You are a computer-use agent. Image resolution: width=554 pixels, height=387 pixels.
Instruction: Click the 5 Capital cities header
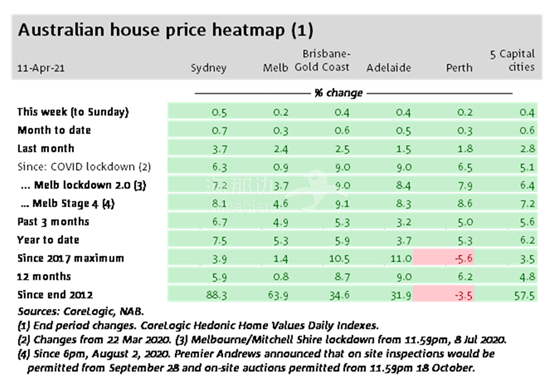(x=512, y=60)
